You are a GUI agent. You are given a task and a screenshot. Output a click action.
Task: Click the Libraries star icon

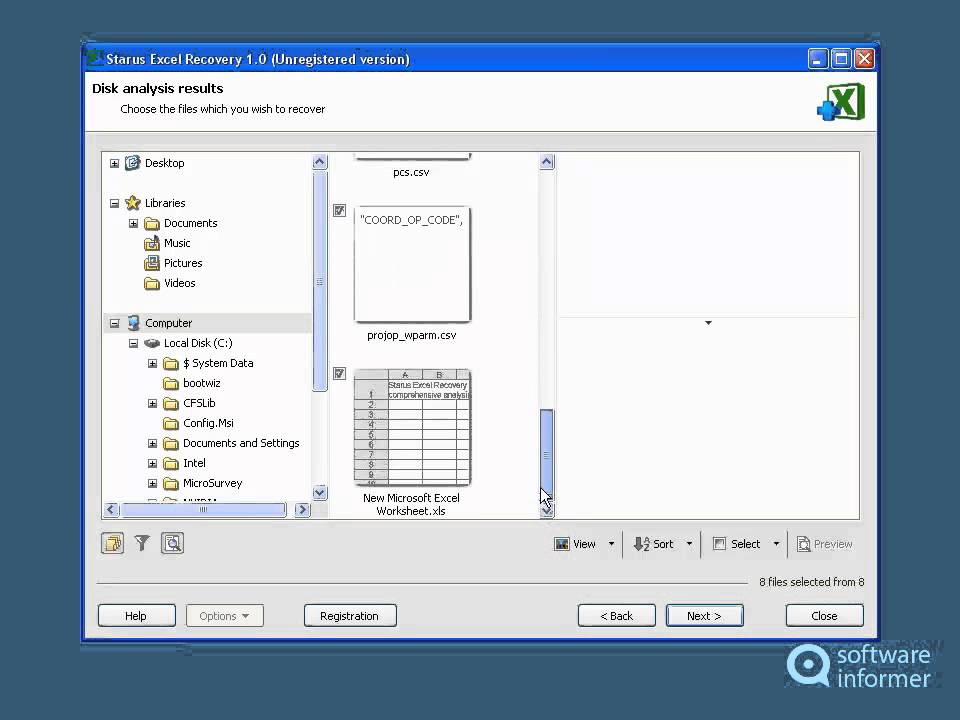tap(133, 203)
